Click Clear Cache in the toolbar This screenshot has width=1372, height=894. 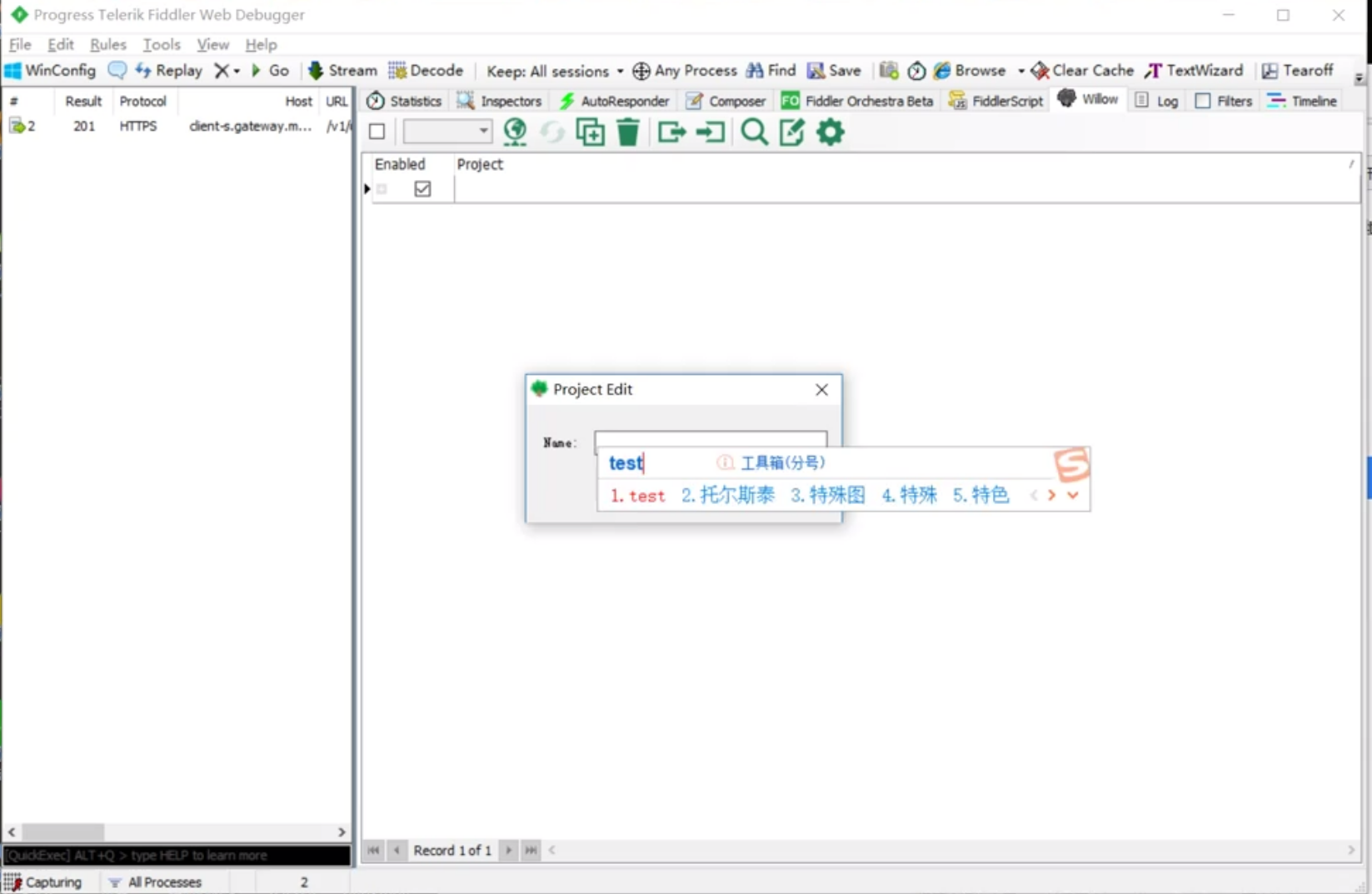point(1082,71)
